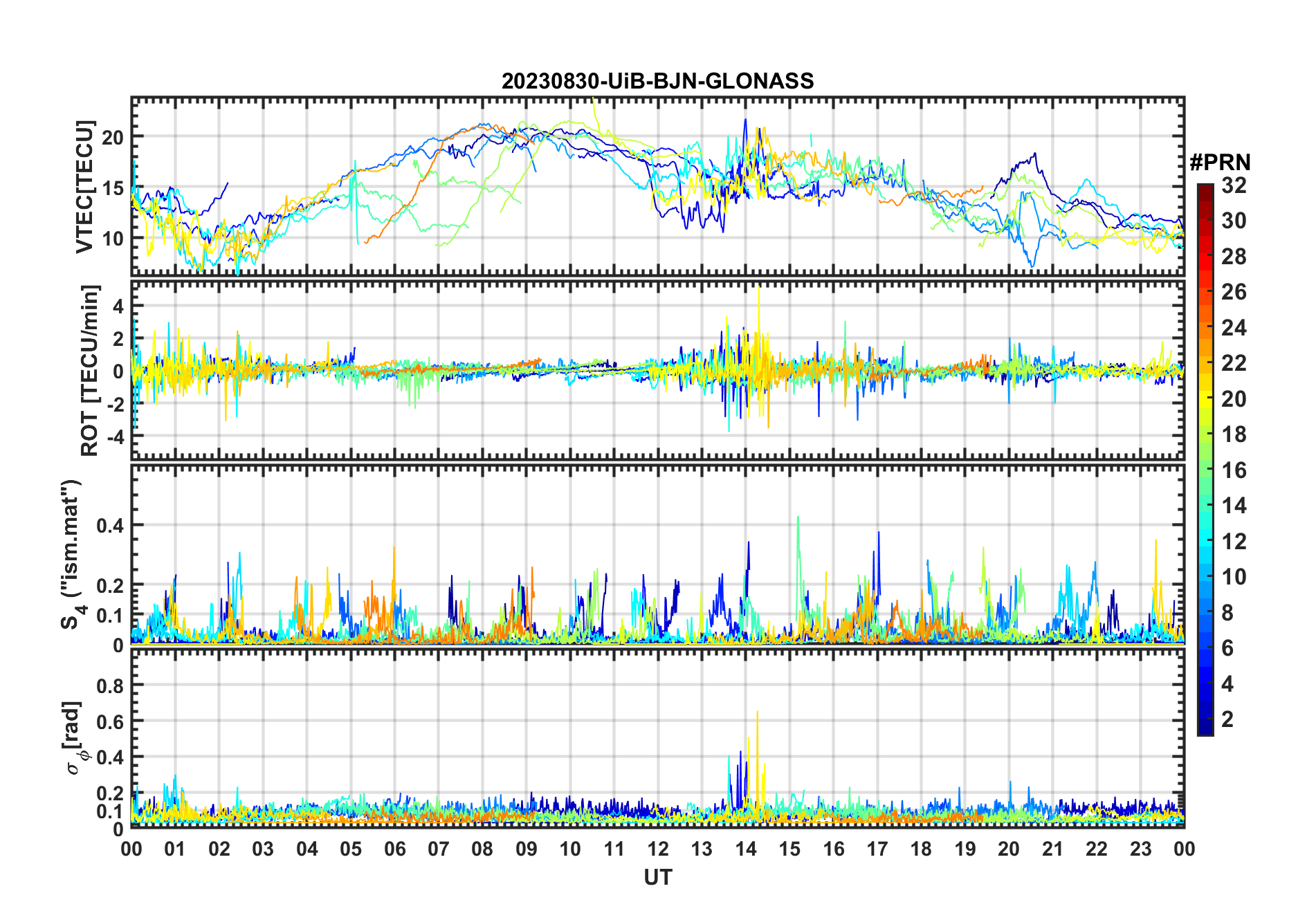Click the #PRN colorbar title
This screenshot has height=920, width=1316.
(1220, 163)
